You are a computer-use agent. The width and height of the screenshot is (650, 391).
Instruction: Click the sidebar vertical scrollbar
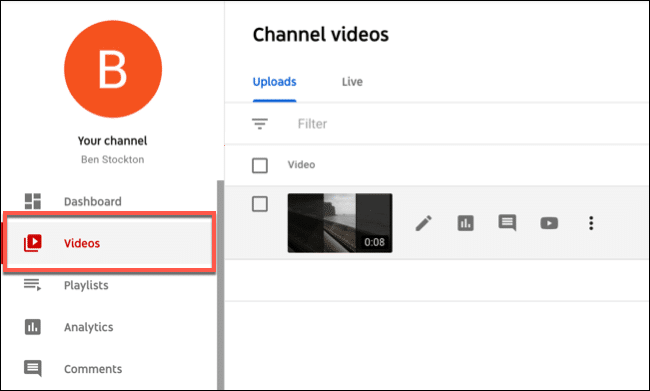click(220, 285)
